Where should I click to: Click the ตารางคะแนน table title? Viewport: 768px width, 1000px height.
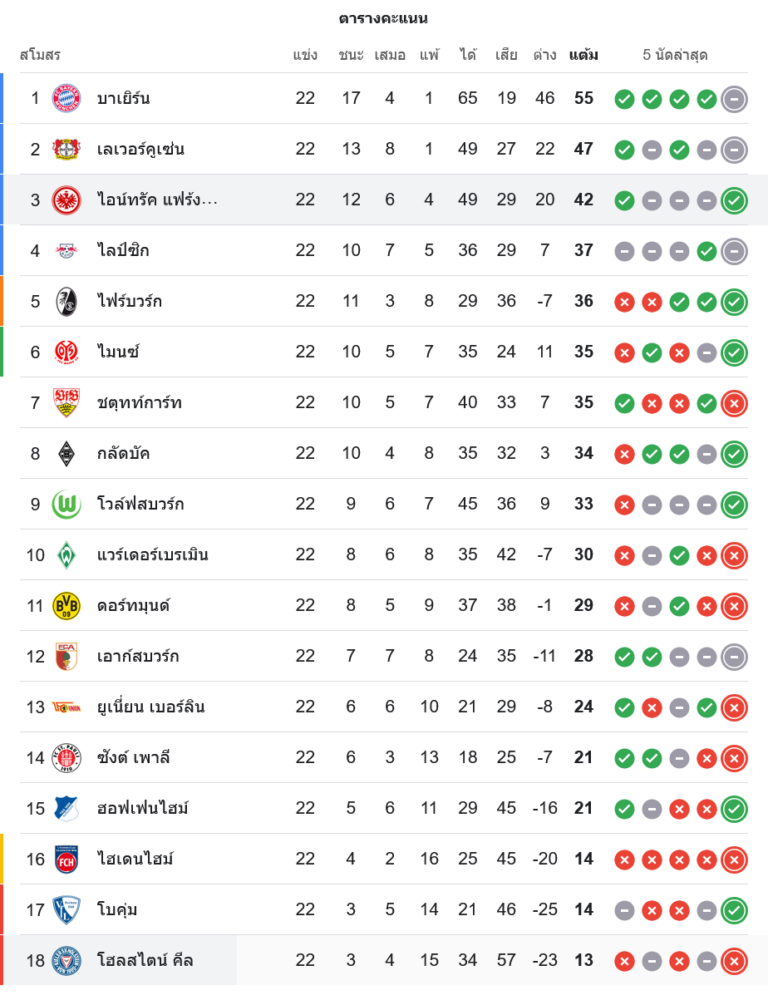pyautogui.click(x=383, y=18)
